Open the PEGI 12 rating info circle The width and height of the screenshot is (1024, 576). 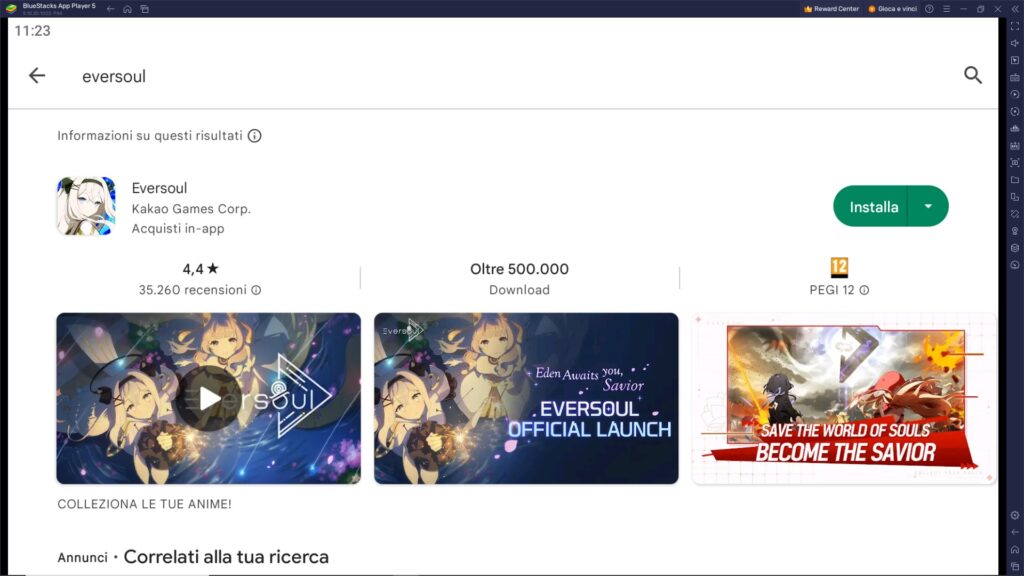862,290
